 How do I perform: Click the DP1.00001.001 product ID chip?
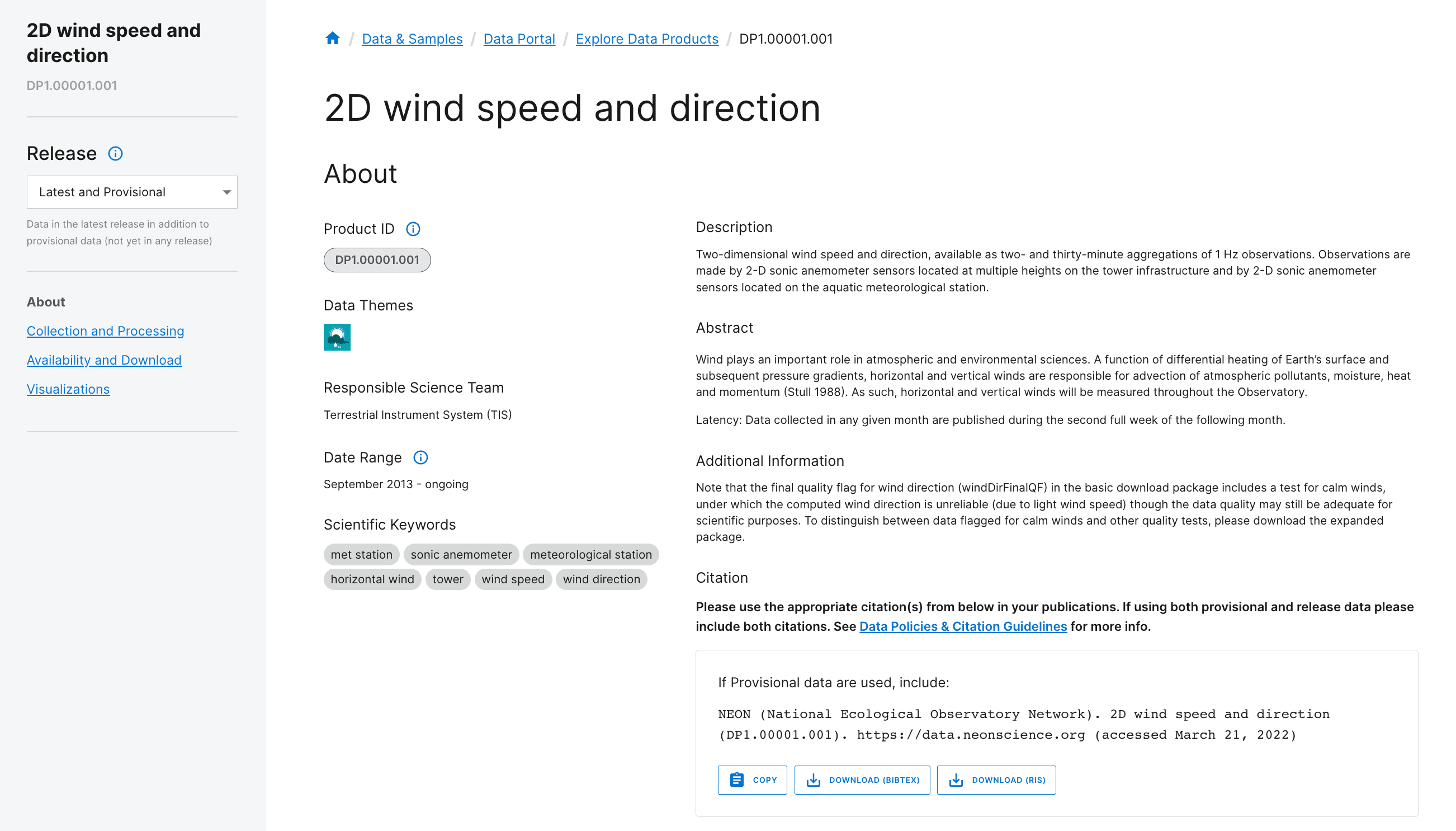tap(376, 259)
